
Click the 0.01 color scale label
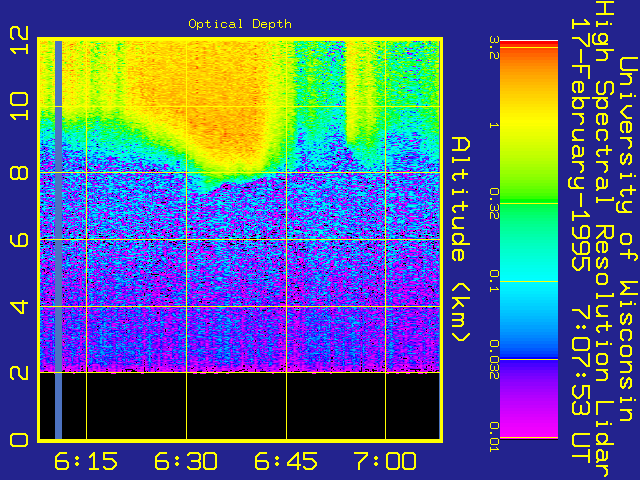click(494, 437)
